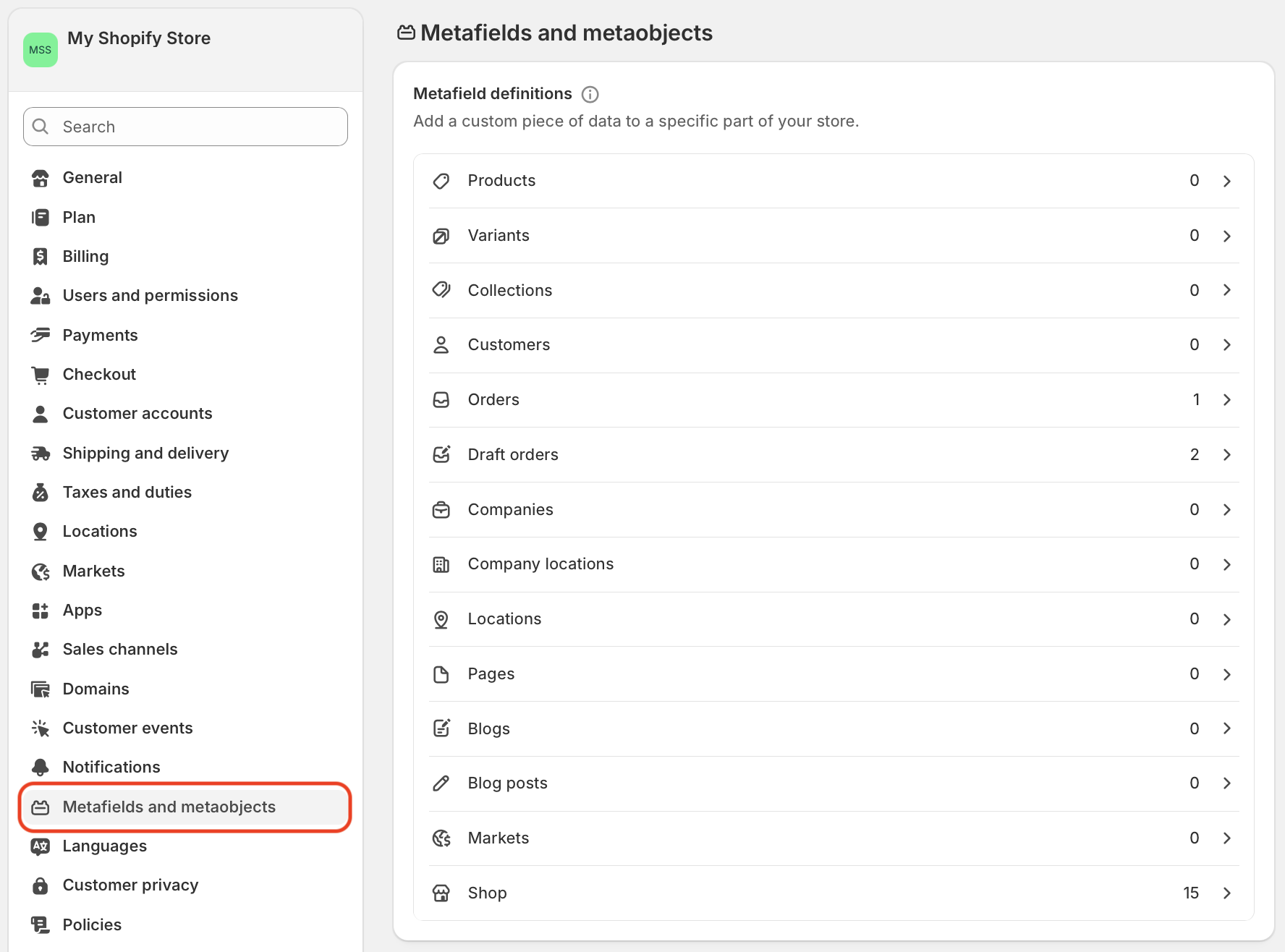Open Customers metafield definitions

point(509,345)
